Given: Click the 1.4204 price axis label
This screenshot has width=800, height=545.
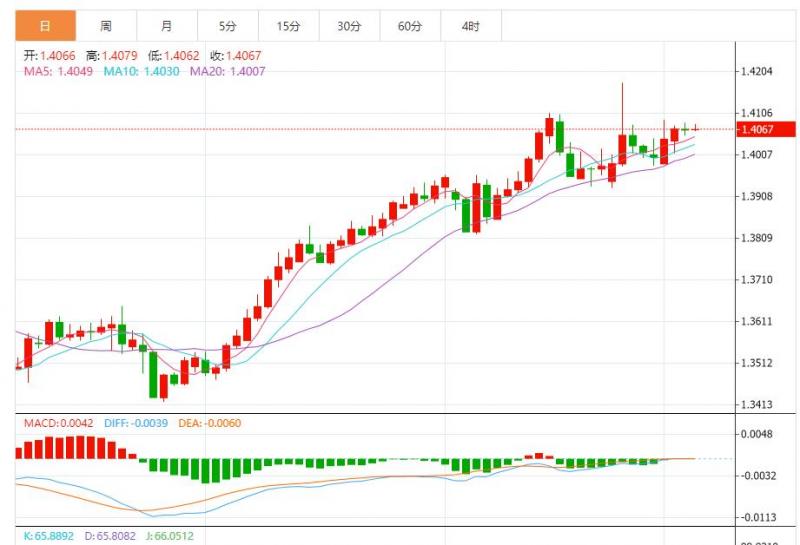Looking at the screenshot, I should tap(757, 71).
